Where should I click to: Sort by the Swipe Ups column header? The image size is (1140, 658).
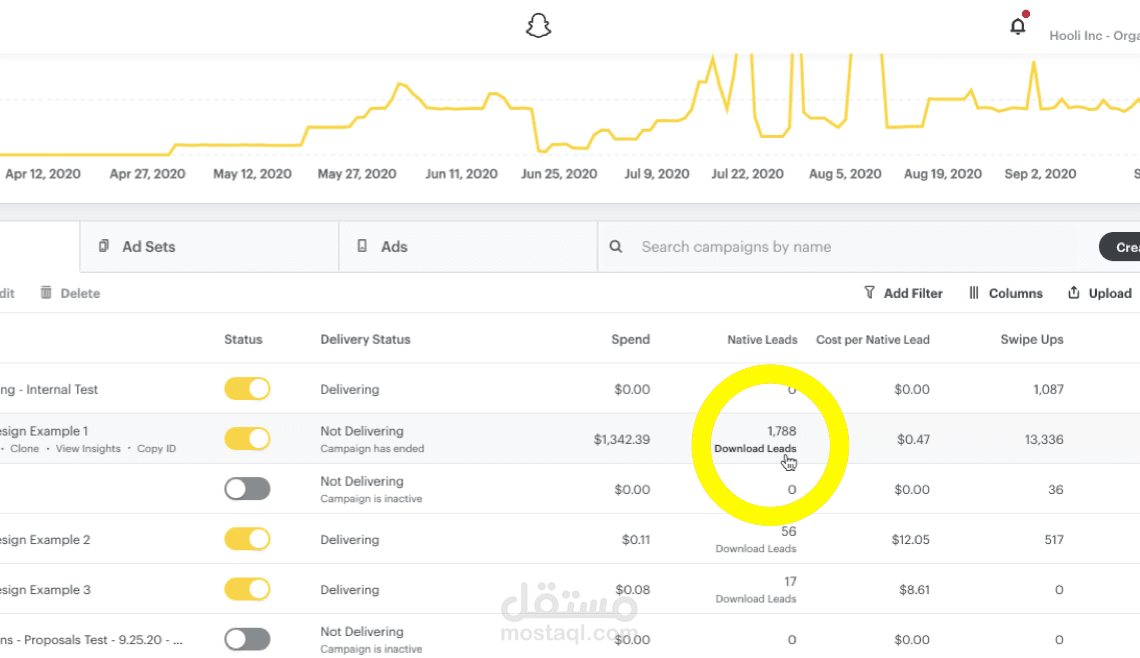tap(1032, 340)
